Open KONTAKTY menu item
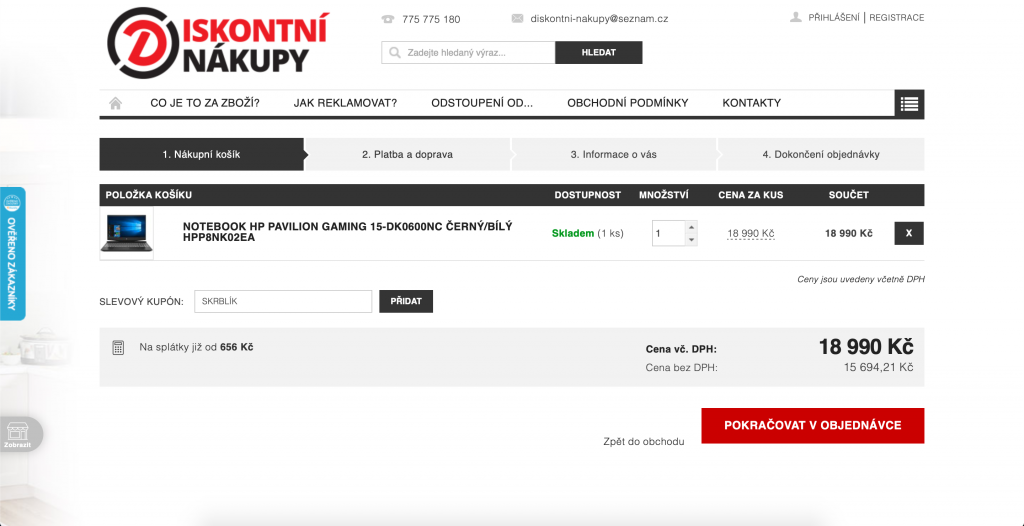Screen dimensions: 1024x526 point(752,103)
